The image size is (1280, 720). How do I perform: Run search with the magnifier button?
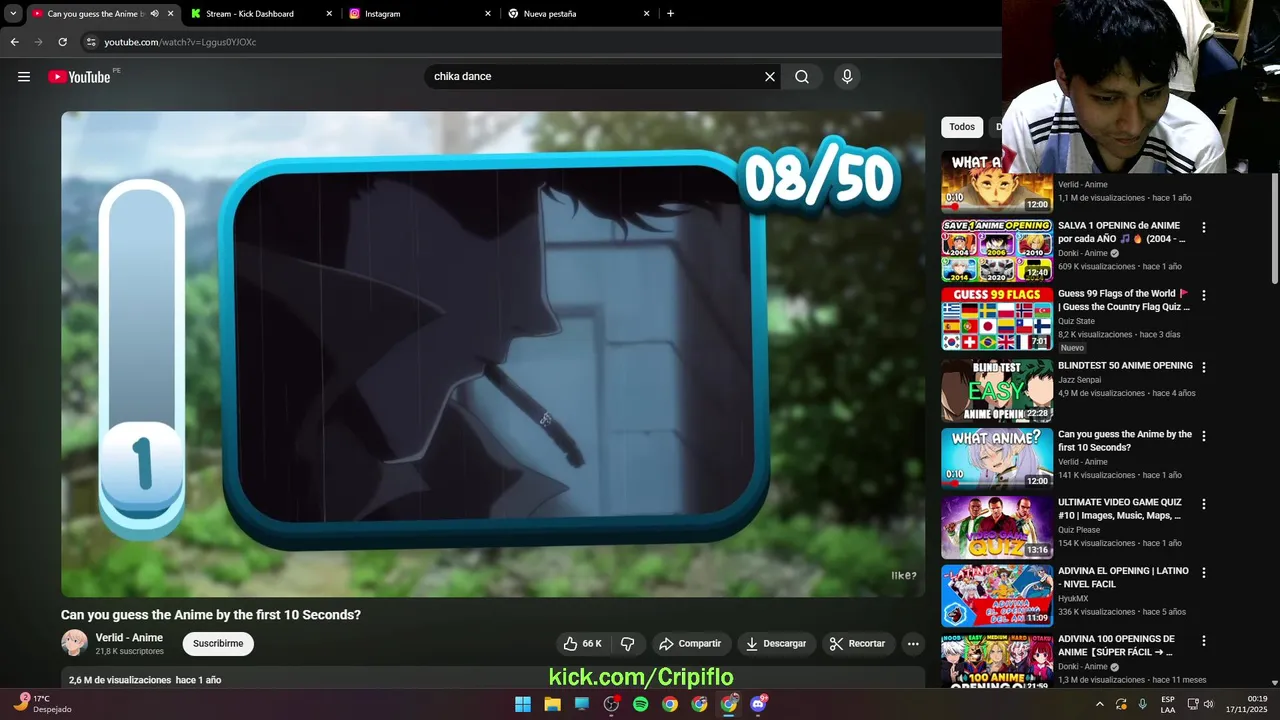coord(802,77)
